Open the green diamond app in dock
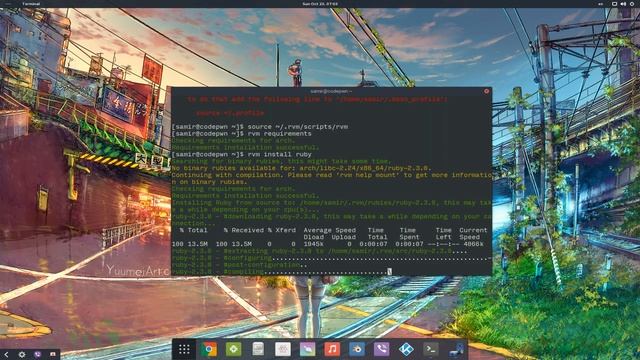Screen dimensions: 640x360 (x=233, y=349)
